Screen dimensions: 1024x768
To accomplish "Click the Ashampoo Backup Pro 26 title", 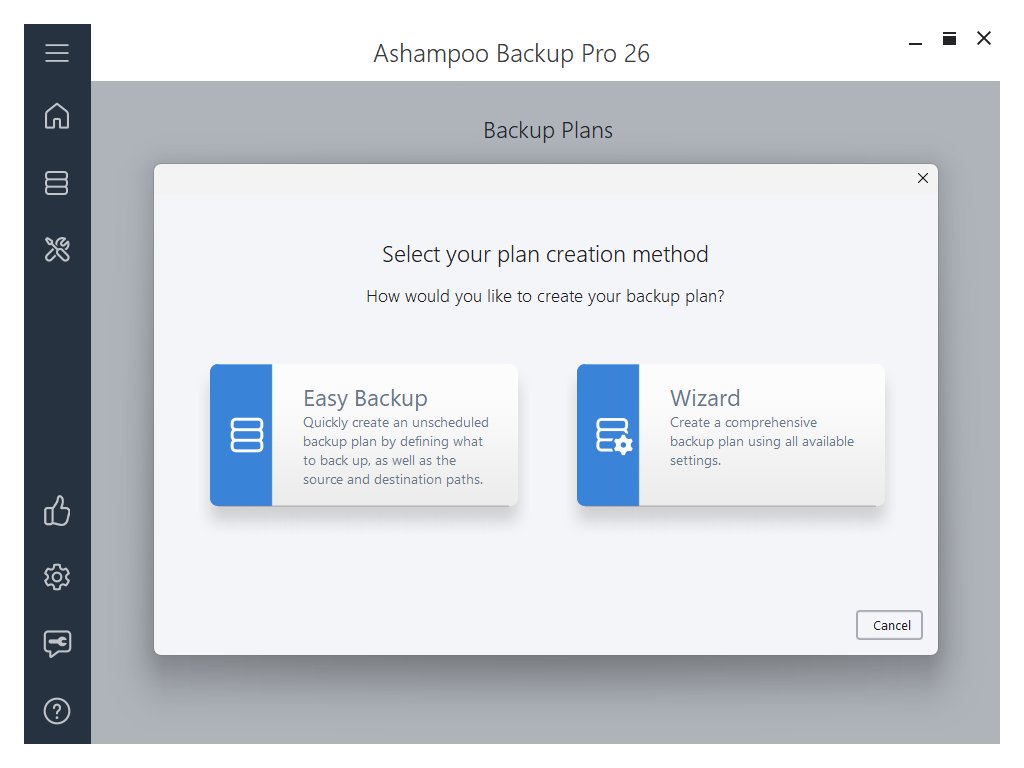I will click(511, 53).
